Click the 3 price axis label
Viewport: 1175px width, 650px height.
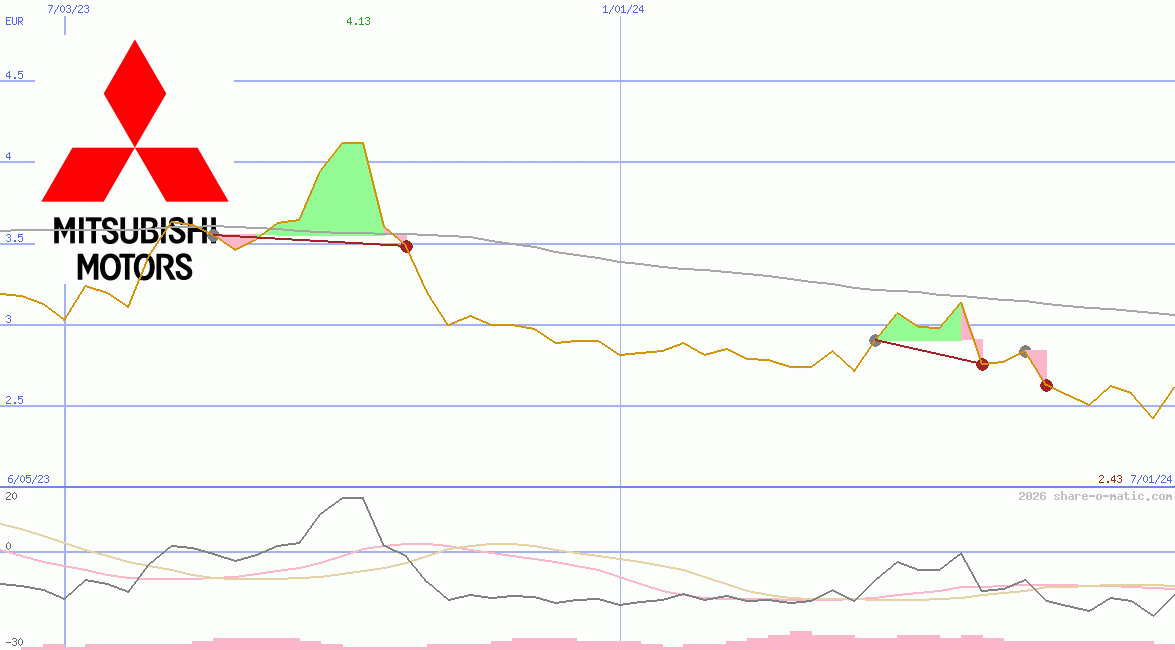(9, 319)
